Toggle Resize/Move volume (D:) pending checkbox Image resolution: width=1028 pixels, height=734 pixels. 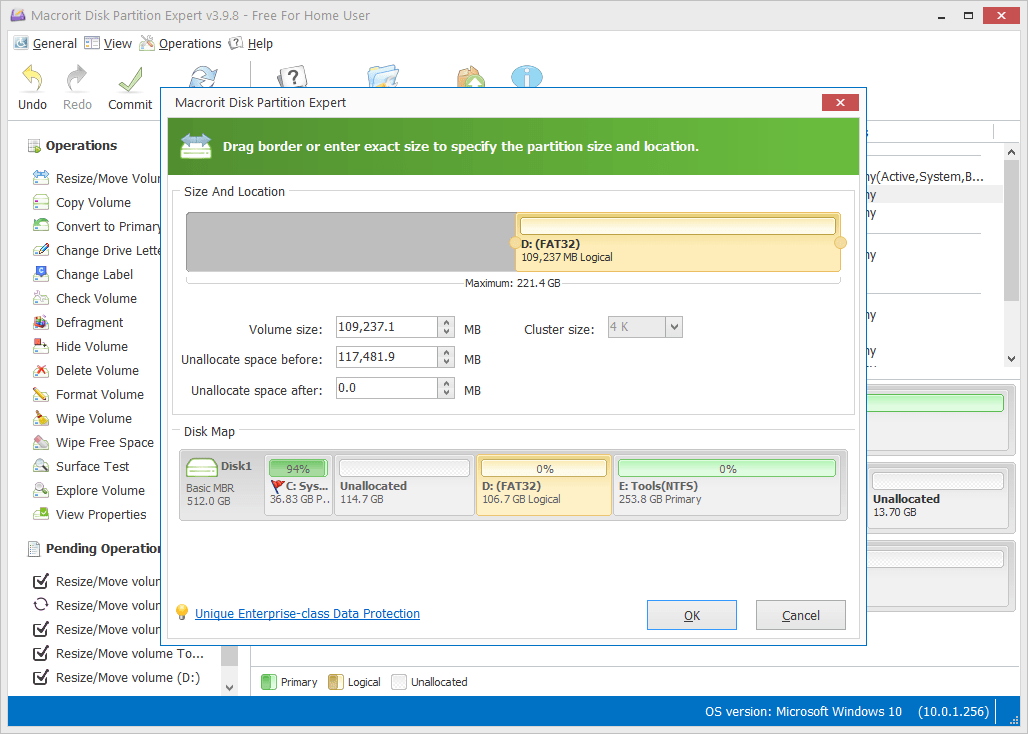point(41,677)
